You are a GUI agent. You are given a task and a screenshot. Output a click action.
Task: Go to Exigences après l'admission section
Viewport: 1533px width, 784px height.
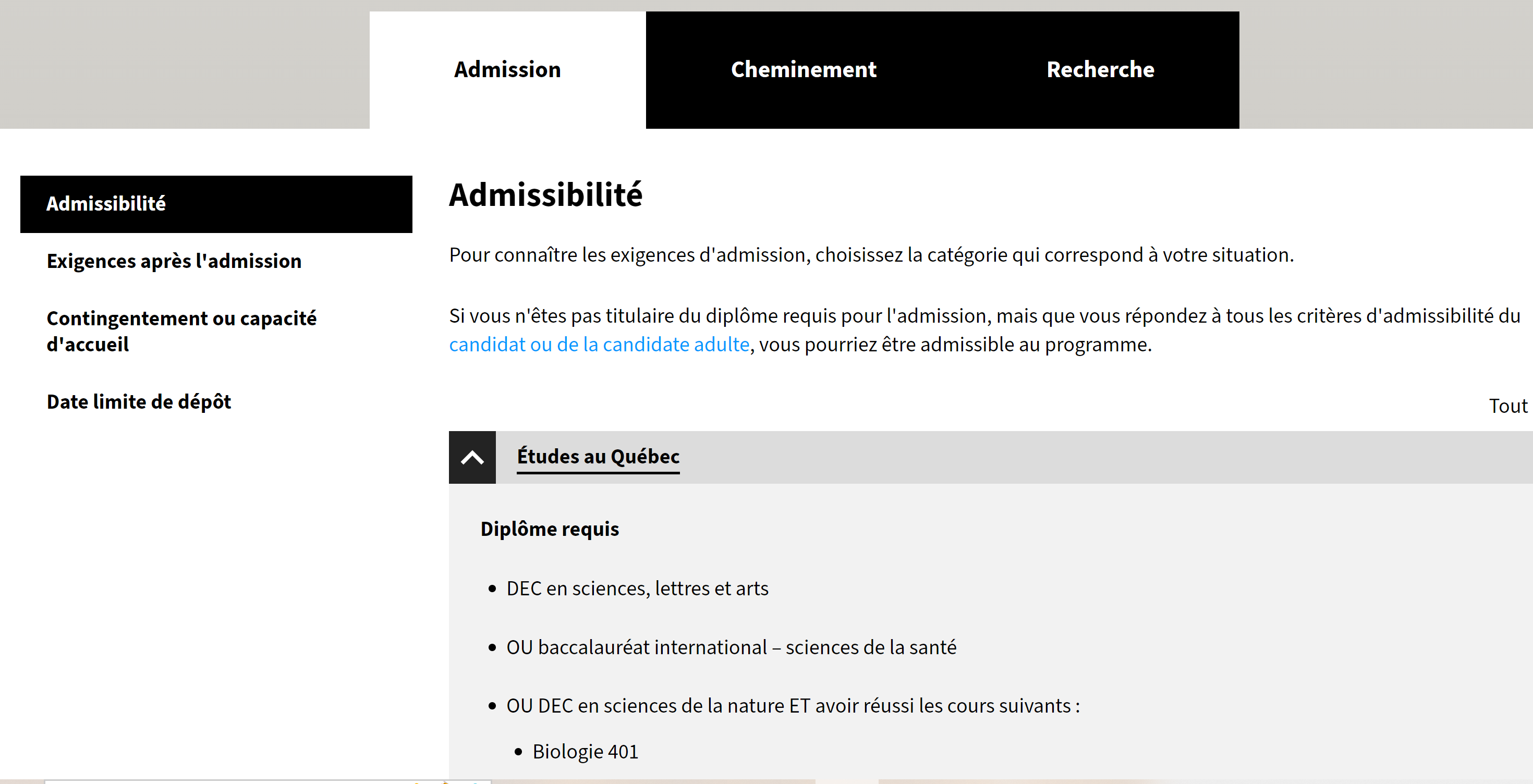tap(174, 261)
